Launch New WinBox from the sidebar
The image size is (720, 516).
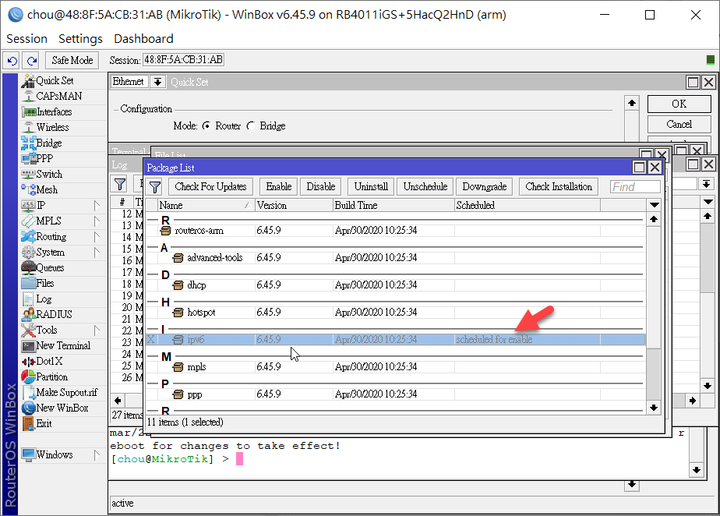tap(62, 408)
